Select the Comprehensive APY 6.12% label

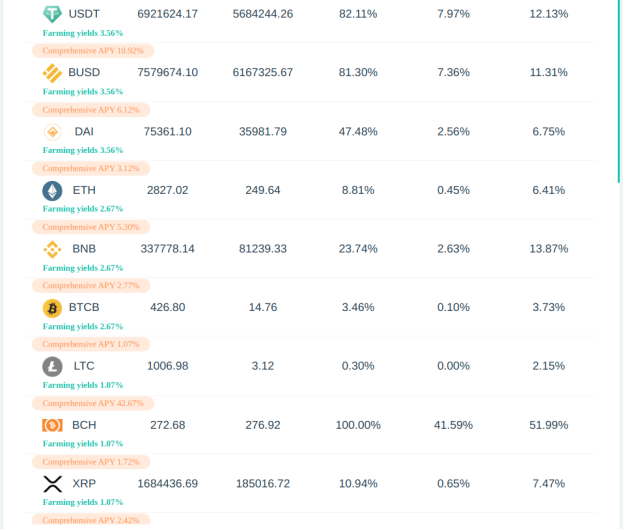tap(91, 110)
